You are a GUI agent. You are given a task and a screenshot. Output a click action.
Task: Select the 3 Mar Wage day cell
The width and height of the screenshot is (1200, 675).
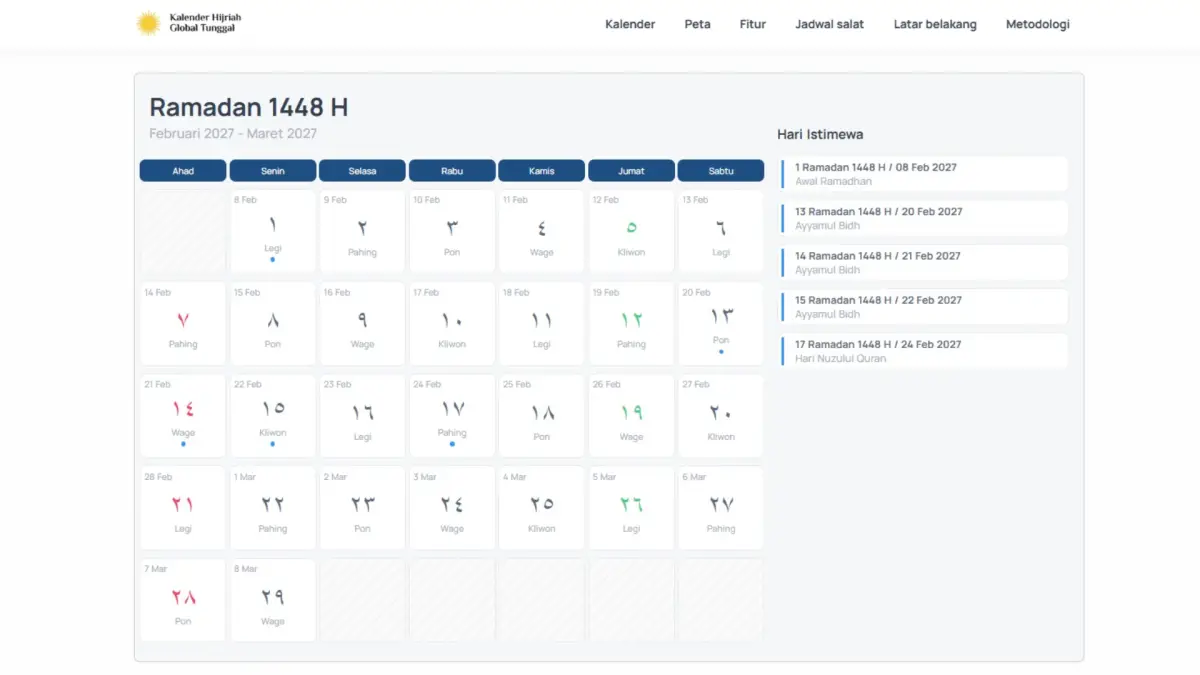(x=452, y=508)
